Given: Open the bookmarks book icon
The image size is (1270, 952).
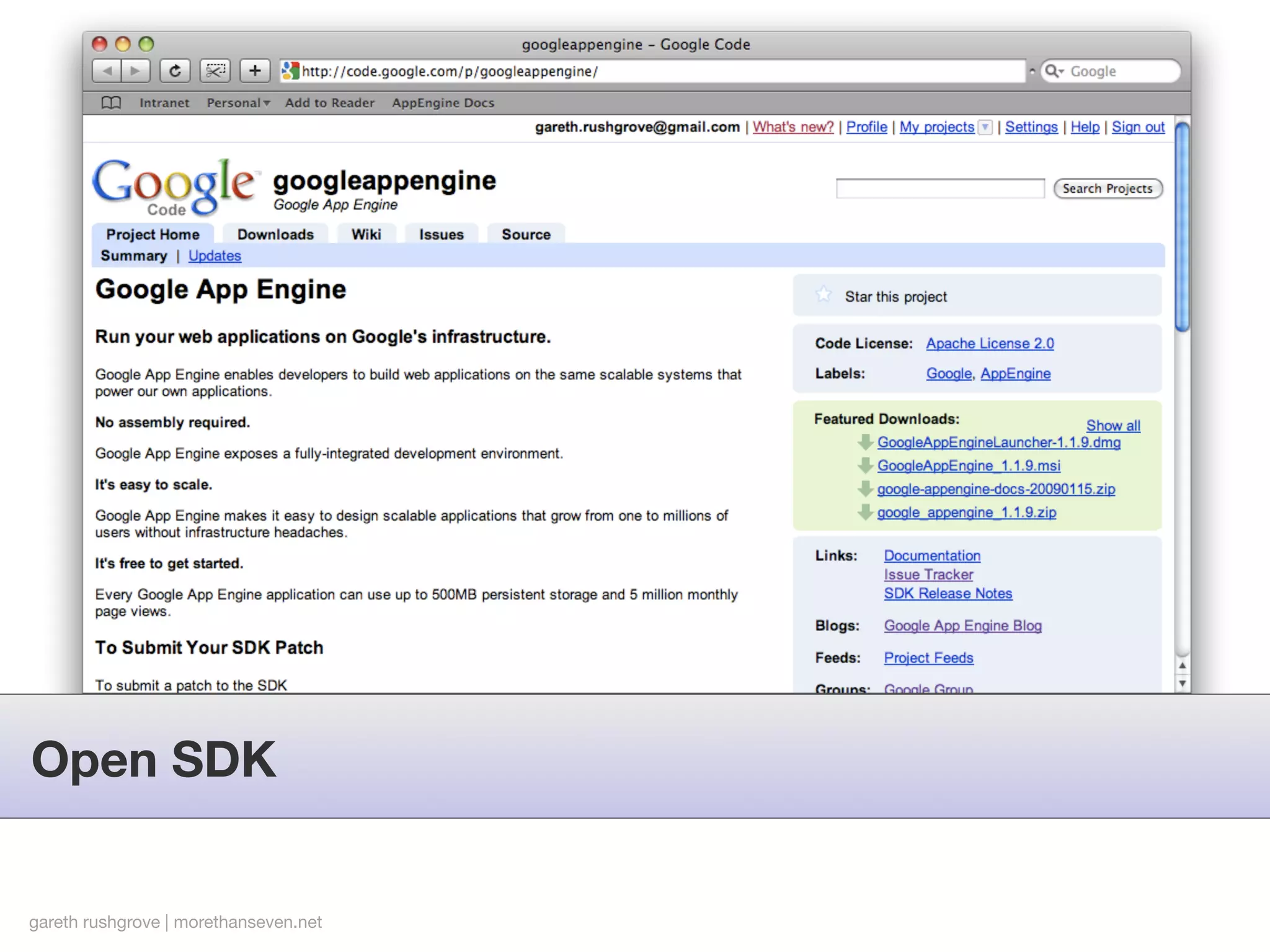Looking at the screenshot, I should tap(111, 103).
